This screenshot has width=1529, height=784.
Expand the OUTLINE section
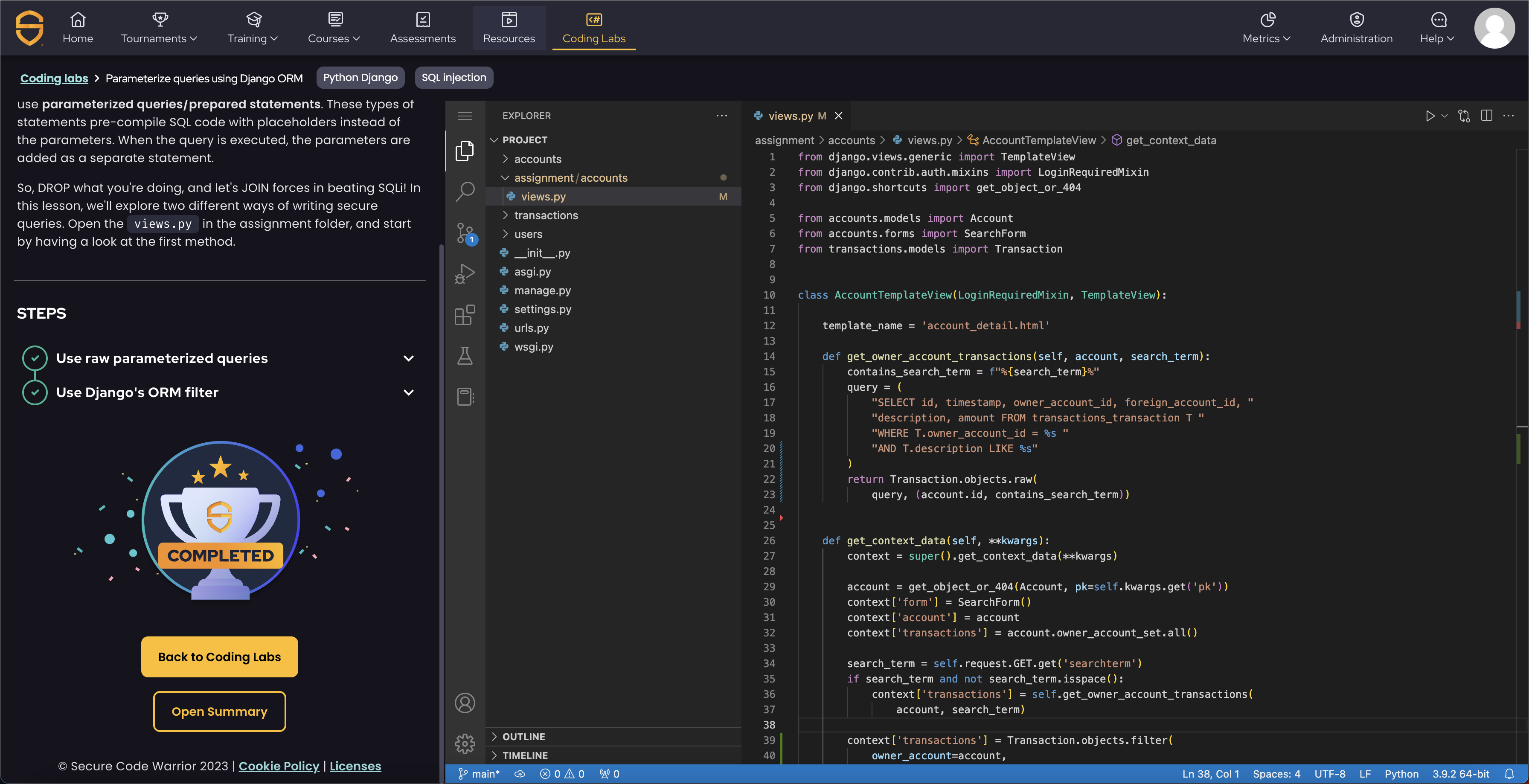click(523, 737)
